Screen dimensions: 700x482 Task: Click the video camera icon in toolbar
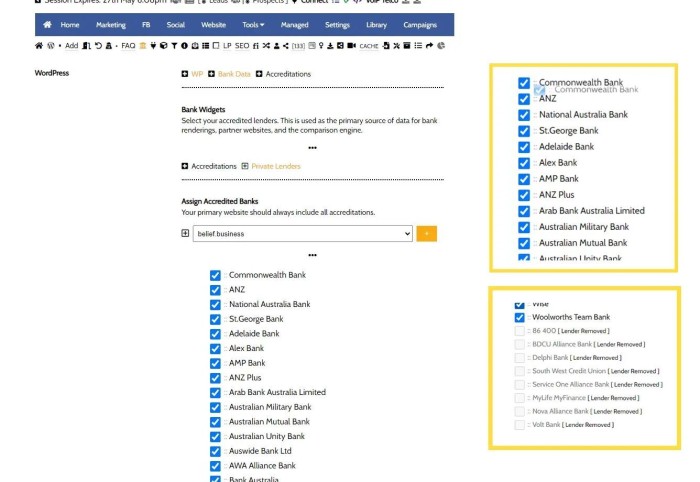350,45
